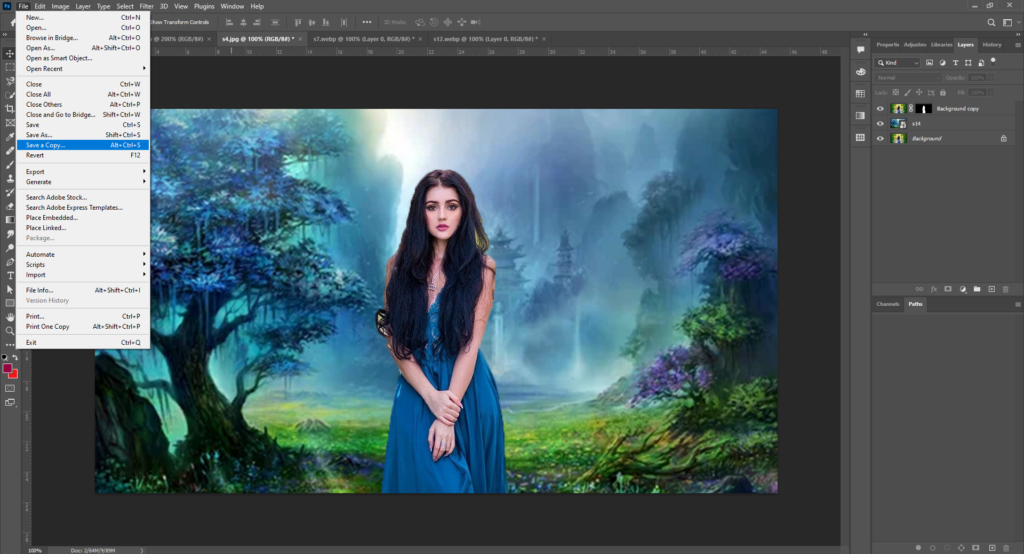Hide the Background copy layer
The image size is (1024, 554).
881,108
